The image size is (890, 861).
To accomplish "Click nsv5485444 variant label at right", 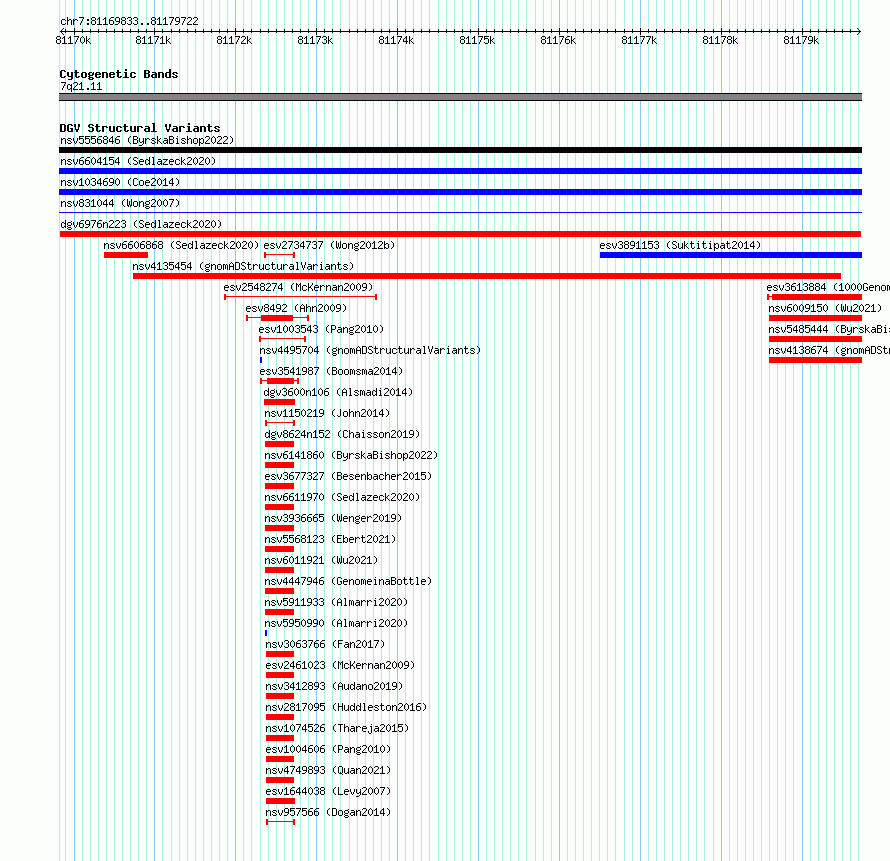I will pos(829,329).
